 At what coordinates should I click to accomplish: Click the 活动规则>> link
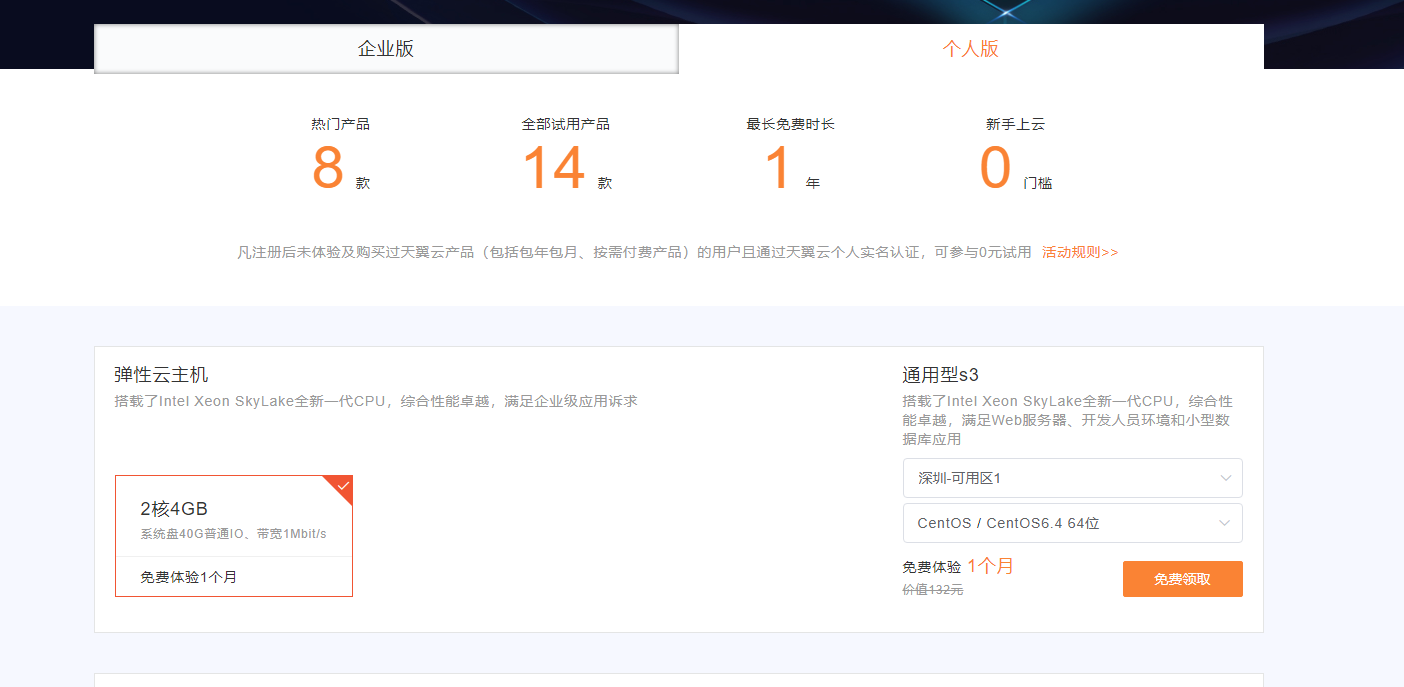click(1080, 252)
